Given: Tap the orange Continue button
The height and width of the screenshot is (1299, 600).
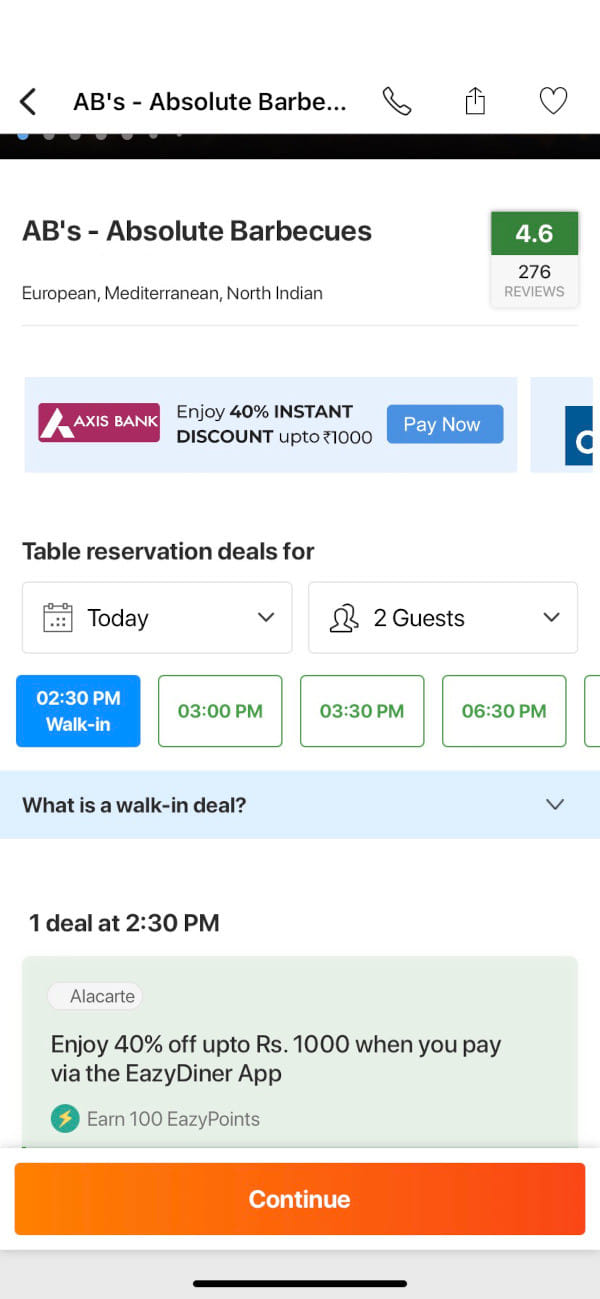Looking at the screenshot, I should click(300, 1199).
